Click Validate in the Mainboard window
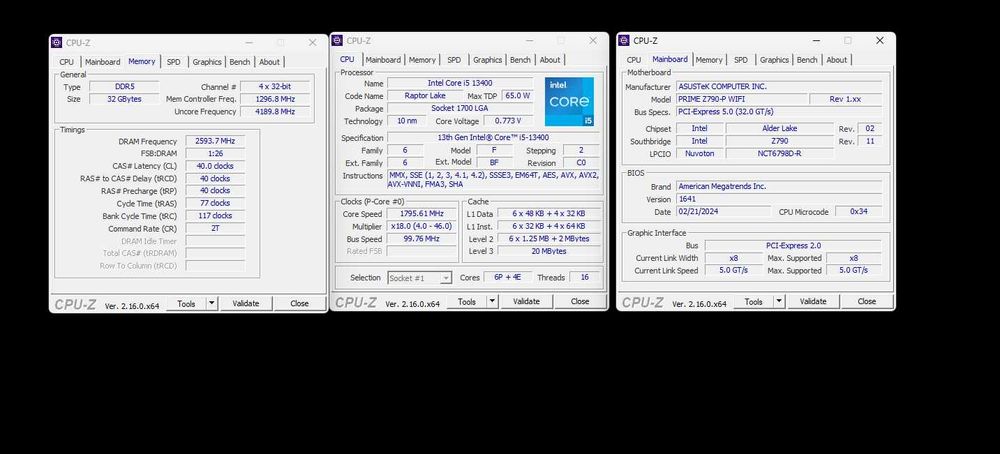This screenshot has width=1000, height=454. pos(813,302)
